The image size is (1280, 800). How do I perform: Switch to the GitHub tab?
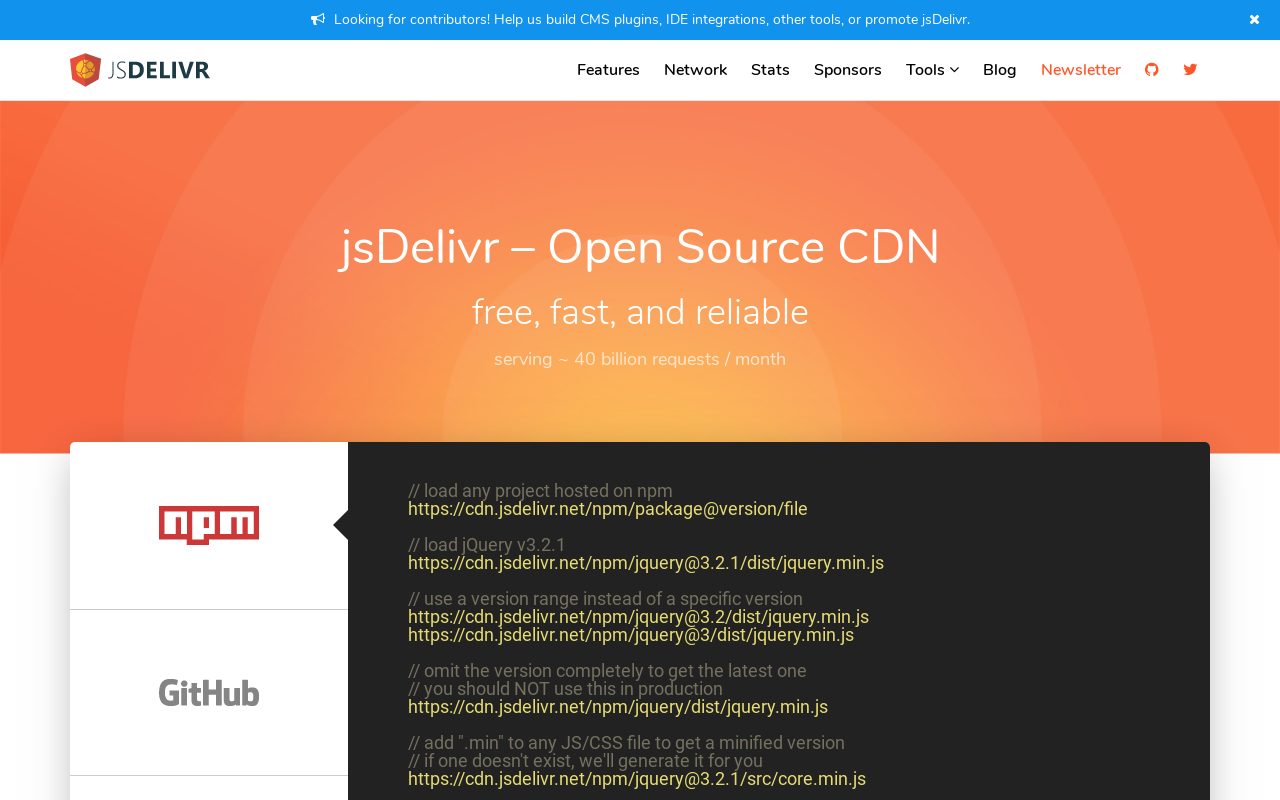pyautogui.click(x=209, y=692)
